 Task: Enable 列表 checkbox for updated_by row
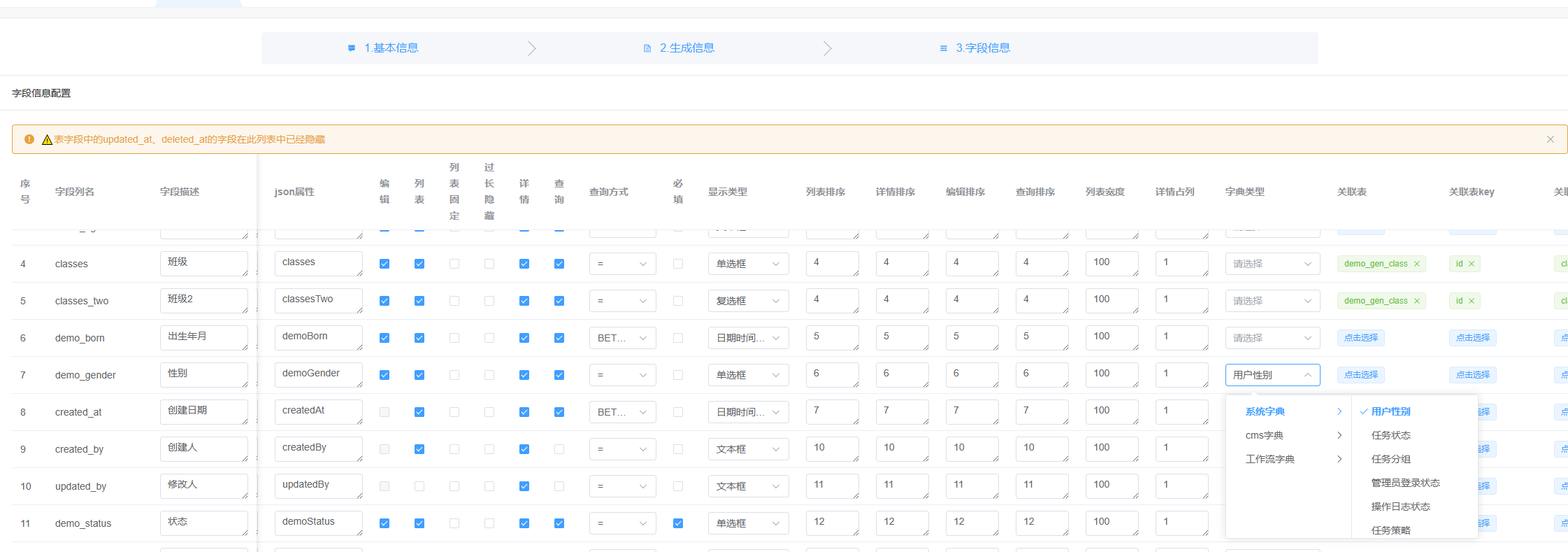coord(419,486)
